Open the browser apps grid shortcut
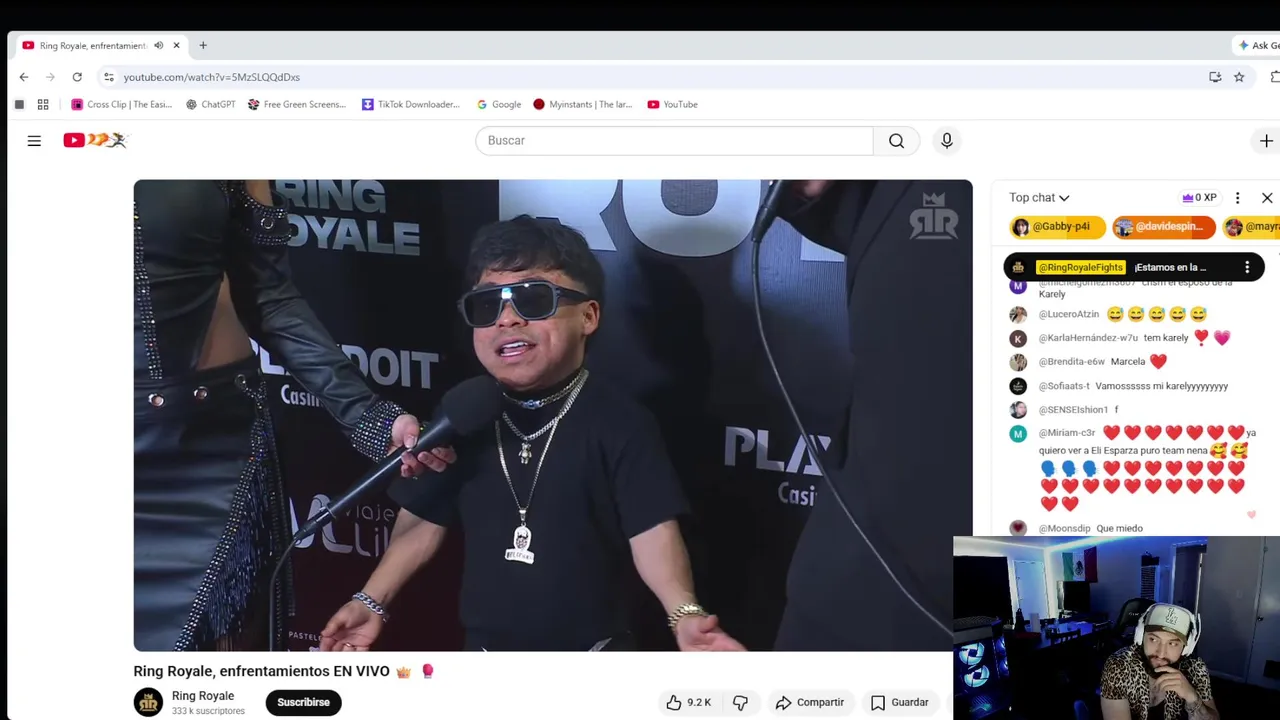Image resolution: width=1280 pixels, height=720 pixels. click(x=43, y=104)
